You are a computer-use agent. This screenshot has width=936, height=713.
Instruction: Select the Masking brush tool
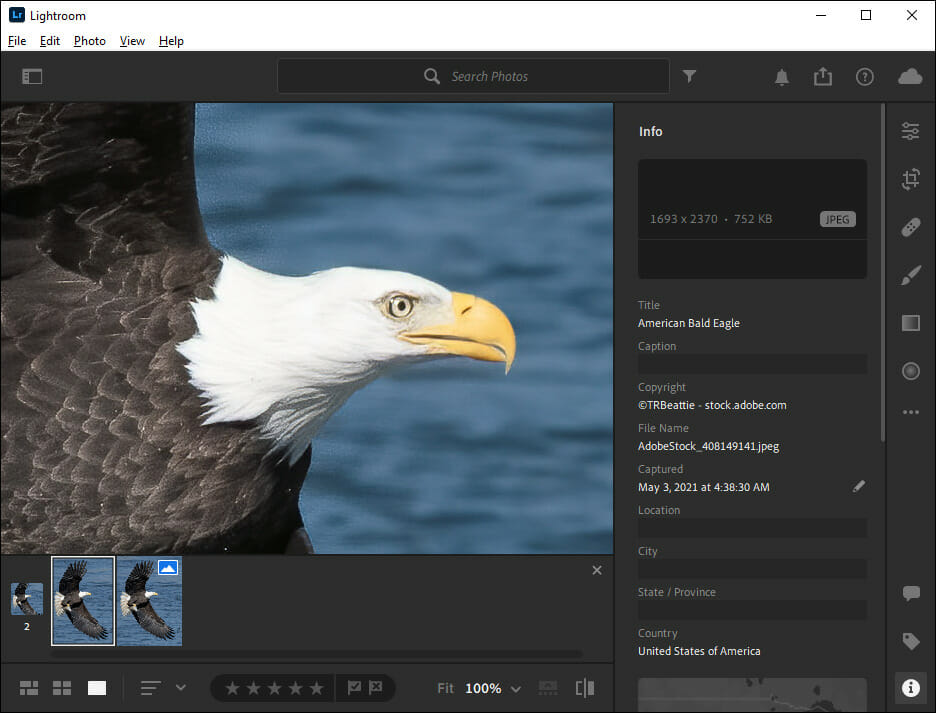[910, 275]
